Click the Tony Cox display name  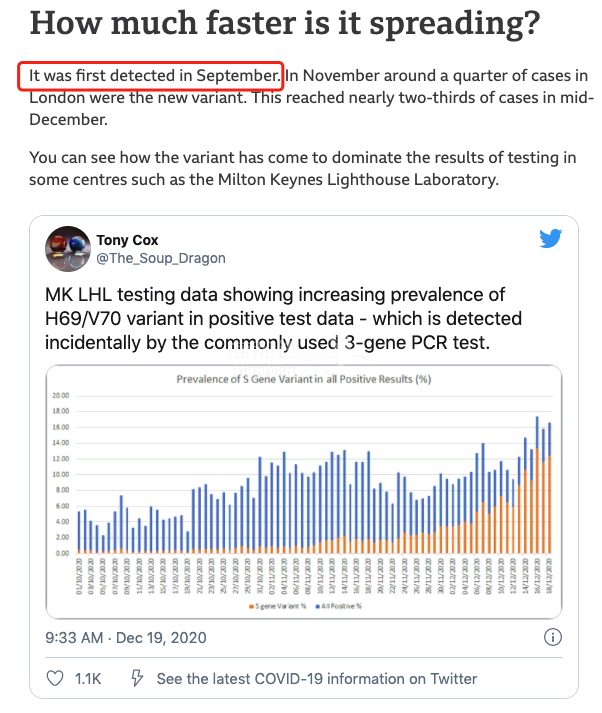127,240
